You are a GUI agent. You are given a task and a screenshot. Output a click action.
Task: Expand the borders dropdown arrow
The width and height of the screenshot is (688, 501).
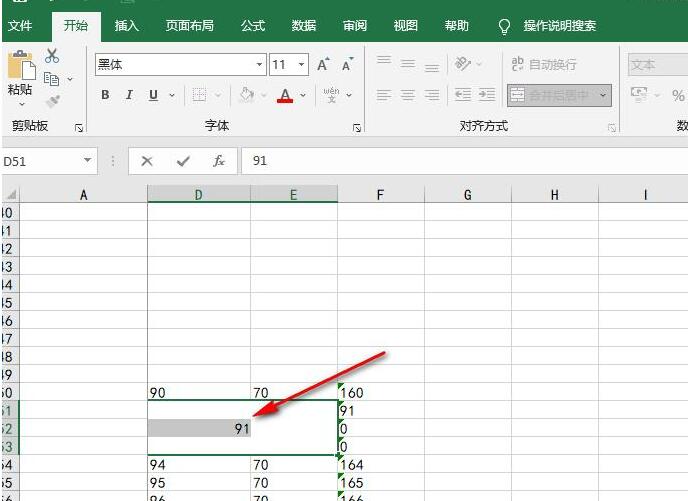coord(218,95)
